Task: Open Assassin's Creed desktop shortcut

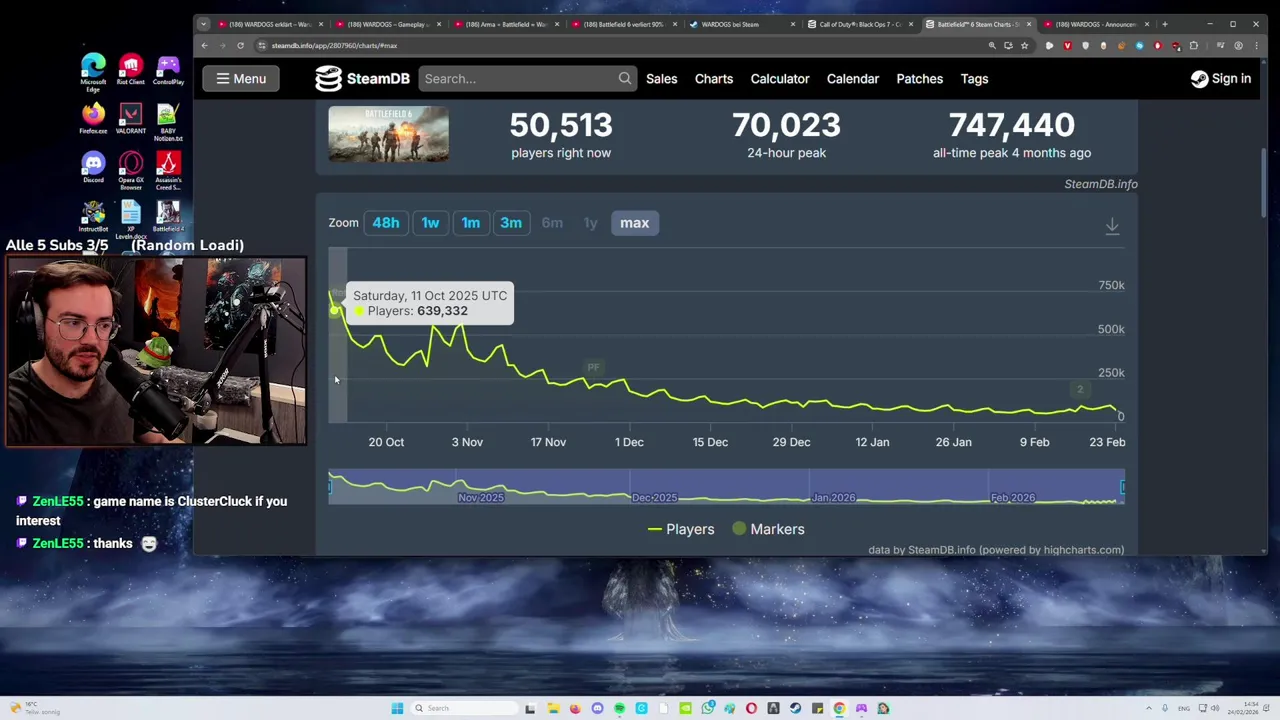Action: [168, 171]
